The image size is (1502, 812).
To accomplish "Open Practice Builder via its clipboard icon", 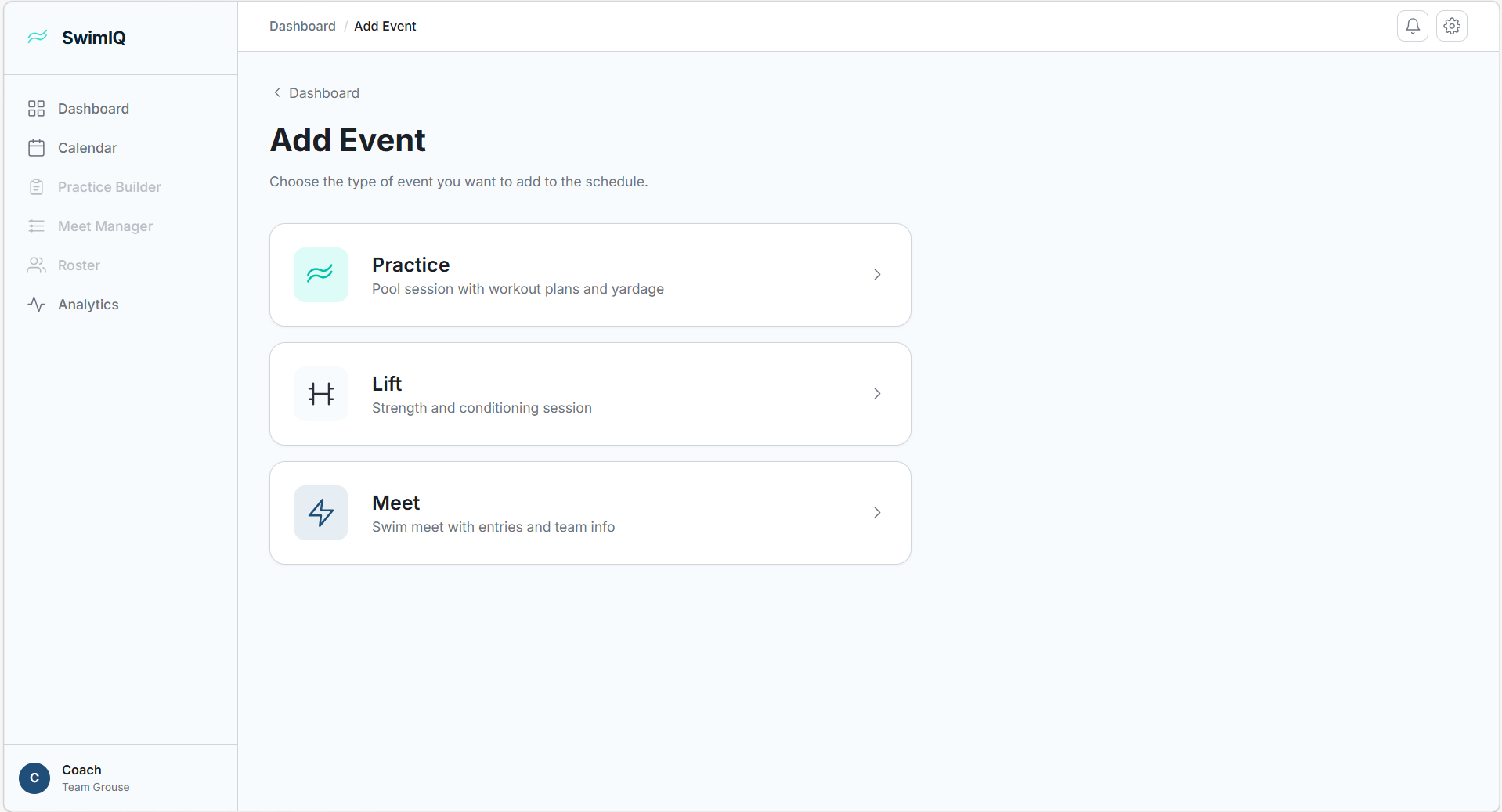I will pyautogui.click(x=36, y=186).
